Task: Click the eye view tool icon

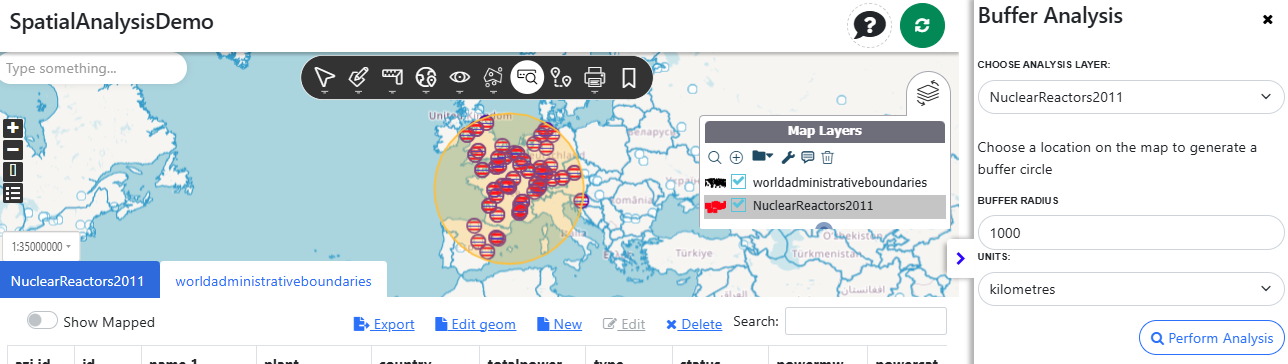Action: (460, 77)
